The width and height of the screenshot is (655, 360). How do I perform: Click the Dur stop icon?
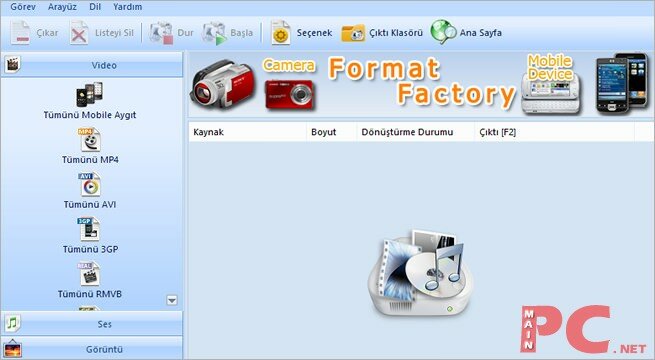click(161, 33)
